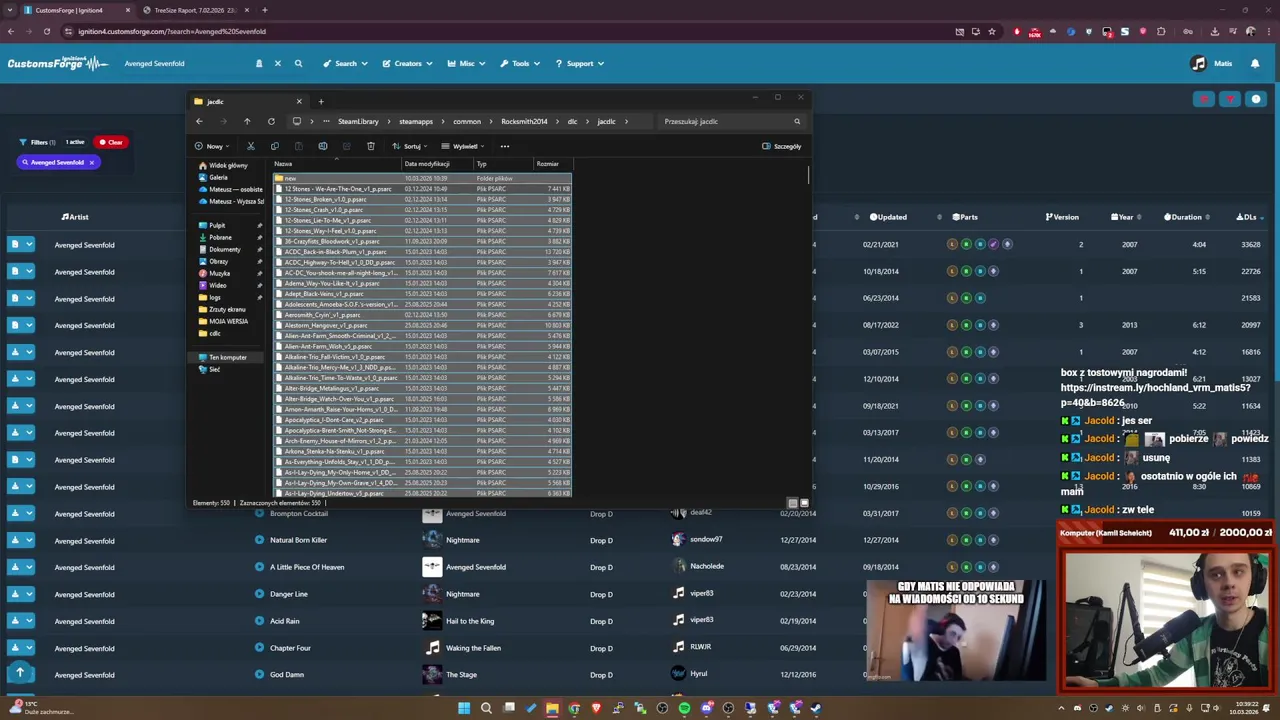Click the Przeszukaj jacdlc search field

tap(731, 121)
